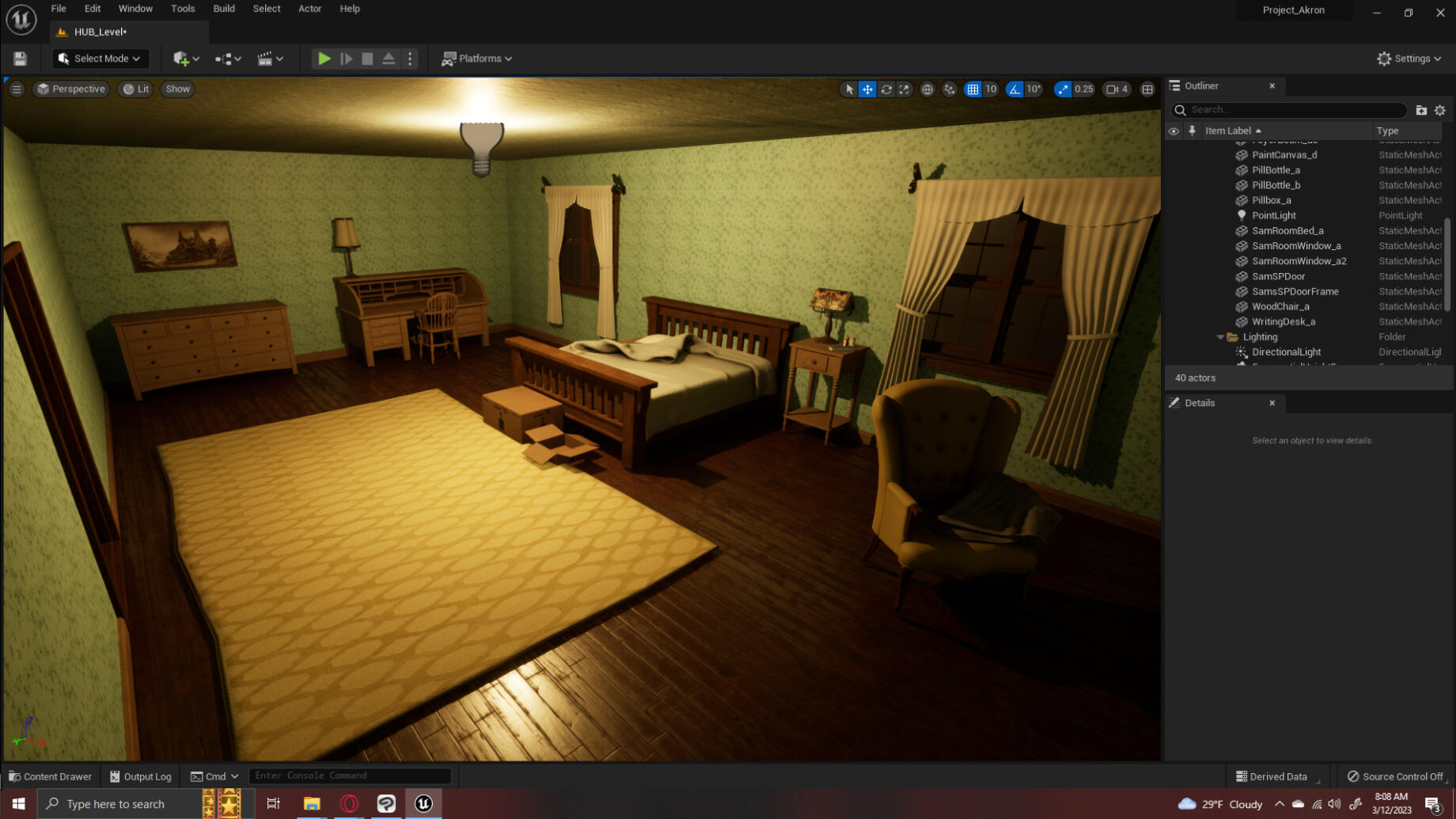
Task: Toggle scale snapping
Action: point(1063,89)
